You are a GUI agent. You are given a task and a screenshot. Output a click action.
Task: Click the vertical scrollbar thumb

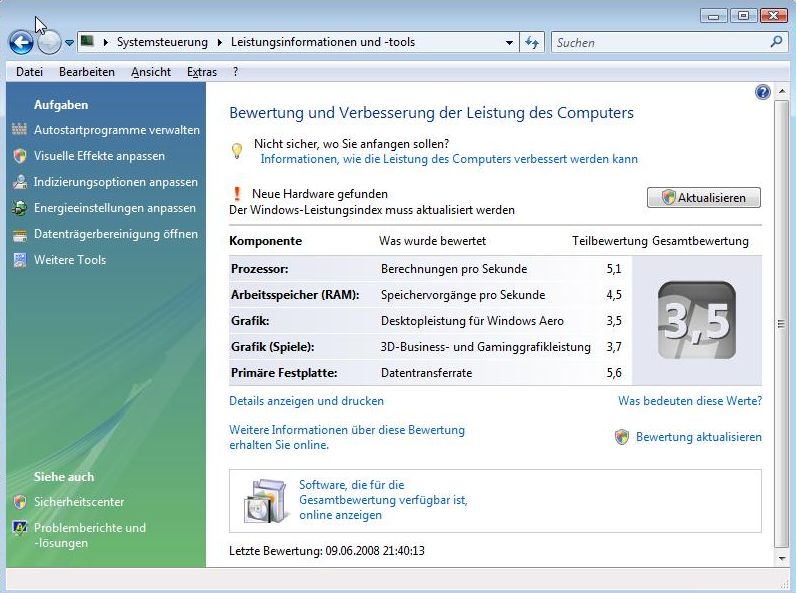pos(782,324)
